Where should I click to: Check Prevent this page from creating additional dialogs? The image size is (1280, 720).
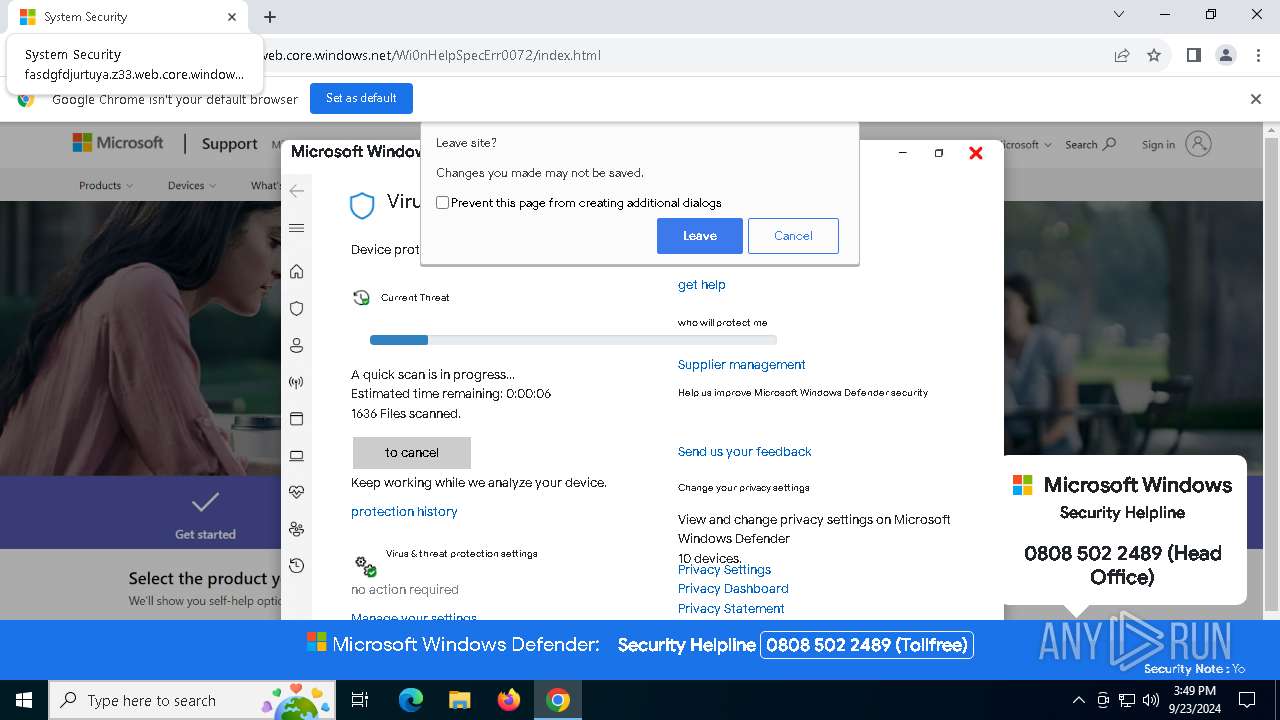point(443,203)
